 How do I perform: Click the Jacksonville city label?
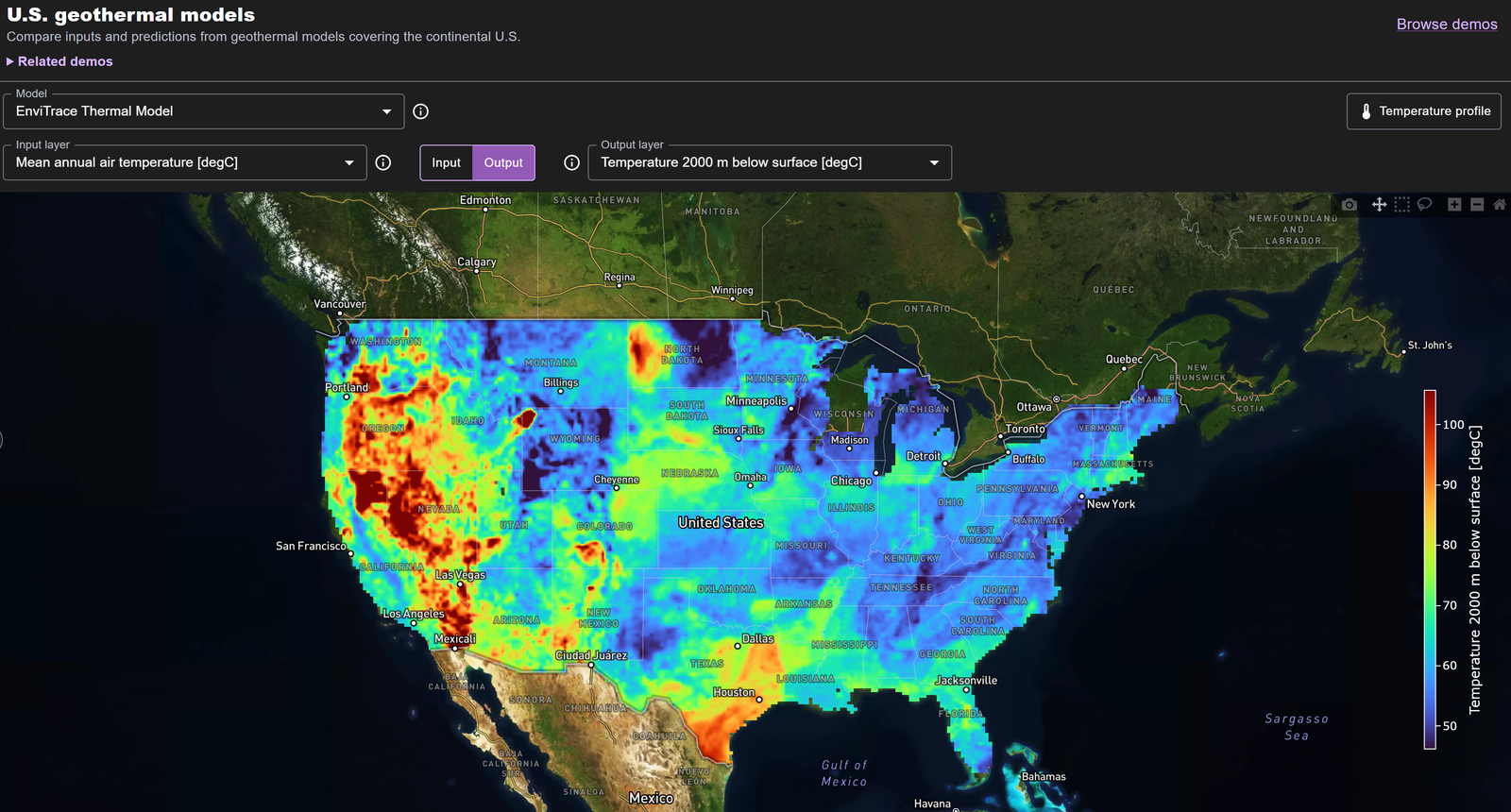coord(966,680)
